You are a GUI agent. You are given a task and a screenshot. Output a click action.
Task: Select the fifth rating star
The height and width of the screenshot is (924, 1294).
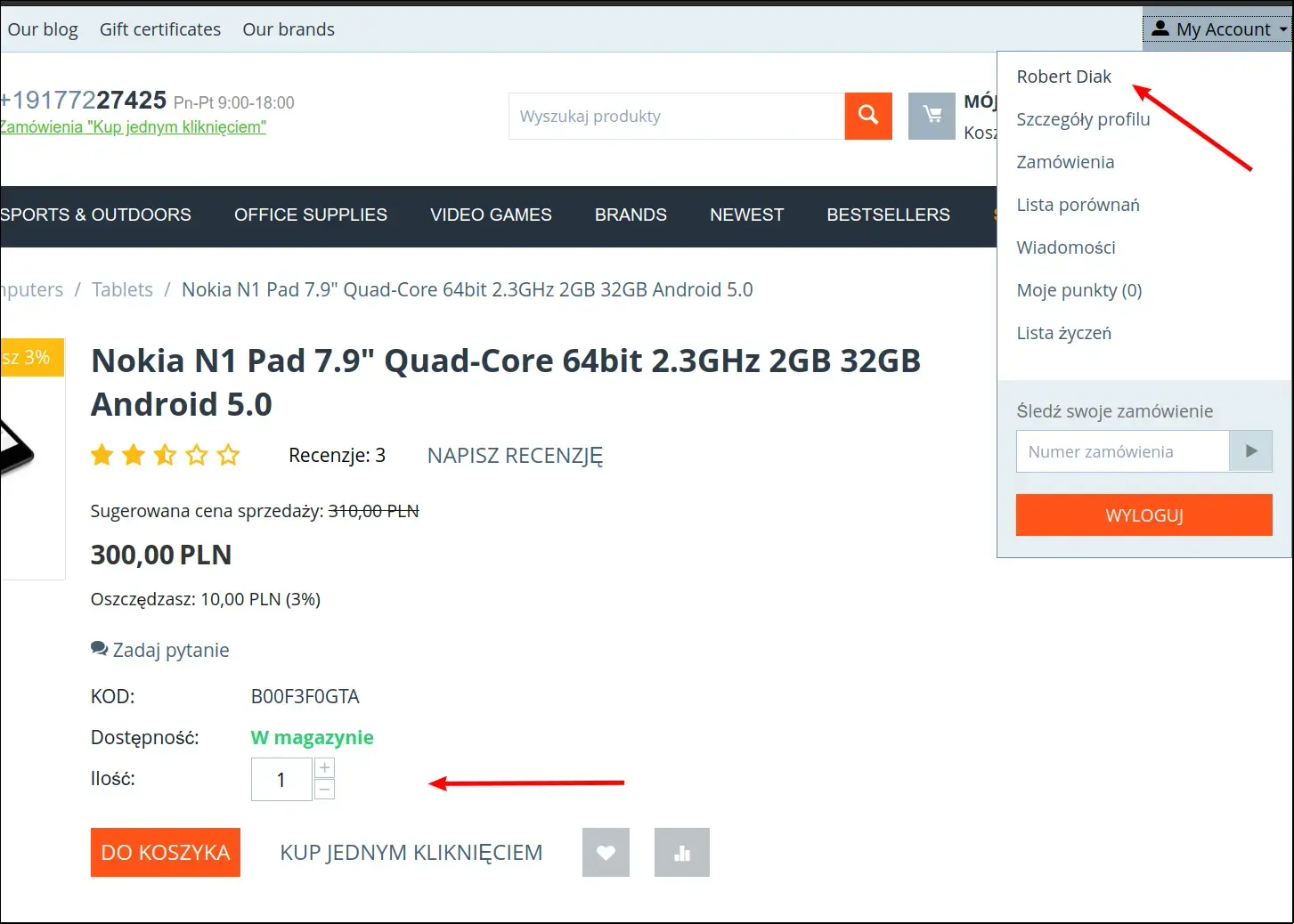click(229, 455)
